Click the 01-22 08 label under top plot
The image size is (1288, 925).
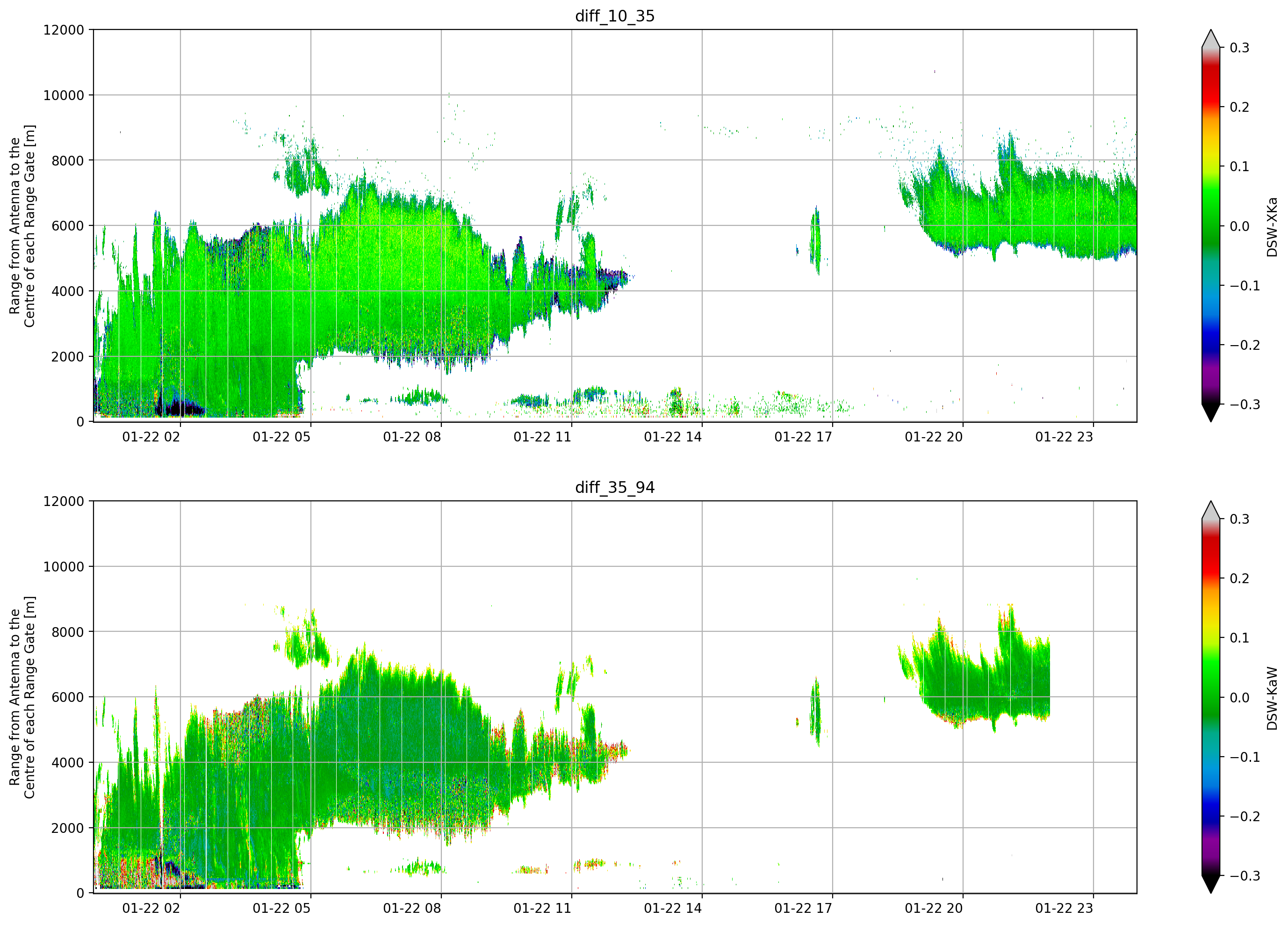pyautogui.click(x=412, y=437)
